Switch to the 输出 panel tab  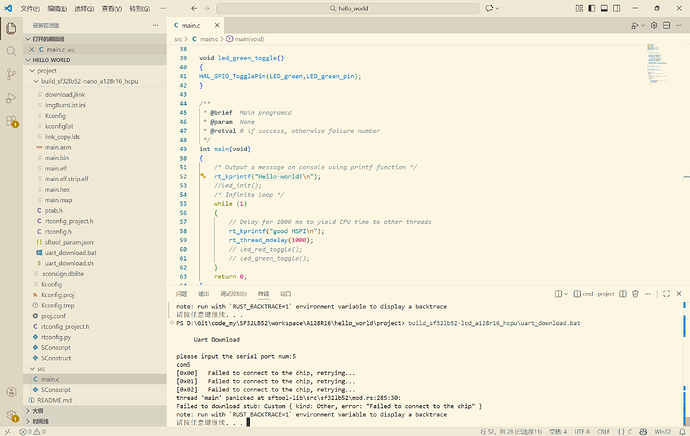[204, 294]
